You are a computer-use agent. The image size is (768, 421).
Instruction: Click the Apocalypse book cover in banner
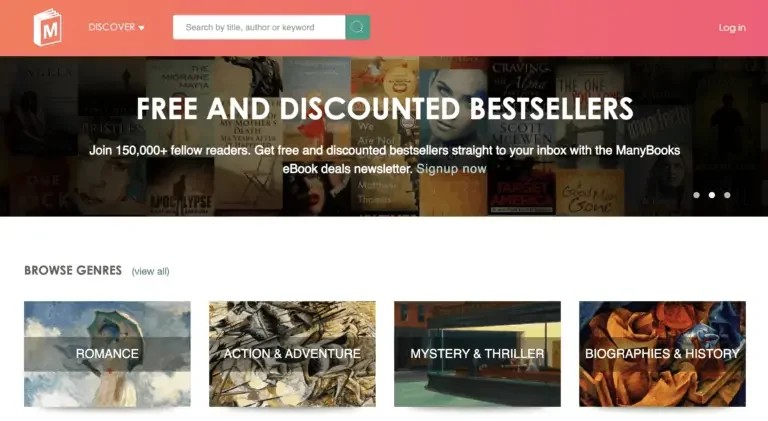180,188
